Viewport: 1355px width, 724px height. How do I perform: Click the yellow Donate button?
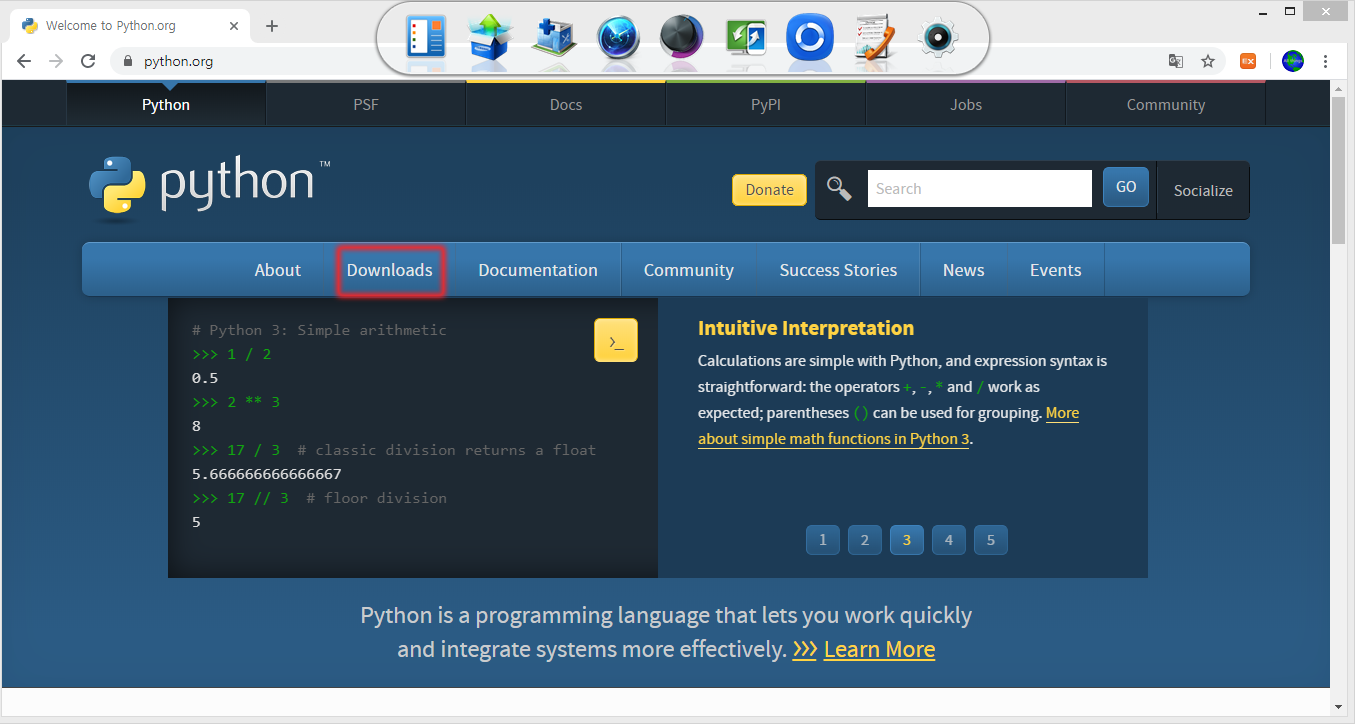click(x=769, y=190)
